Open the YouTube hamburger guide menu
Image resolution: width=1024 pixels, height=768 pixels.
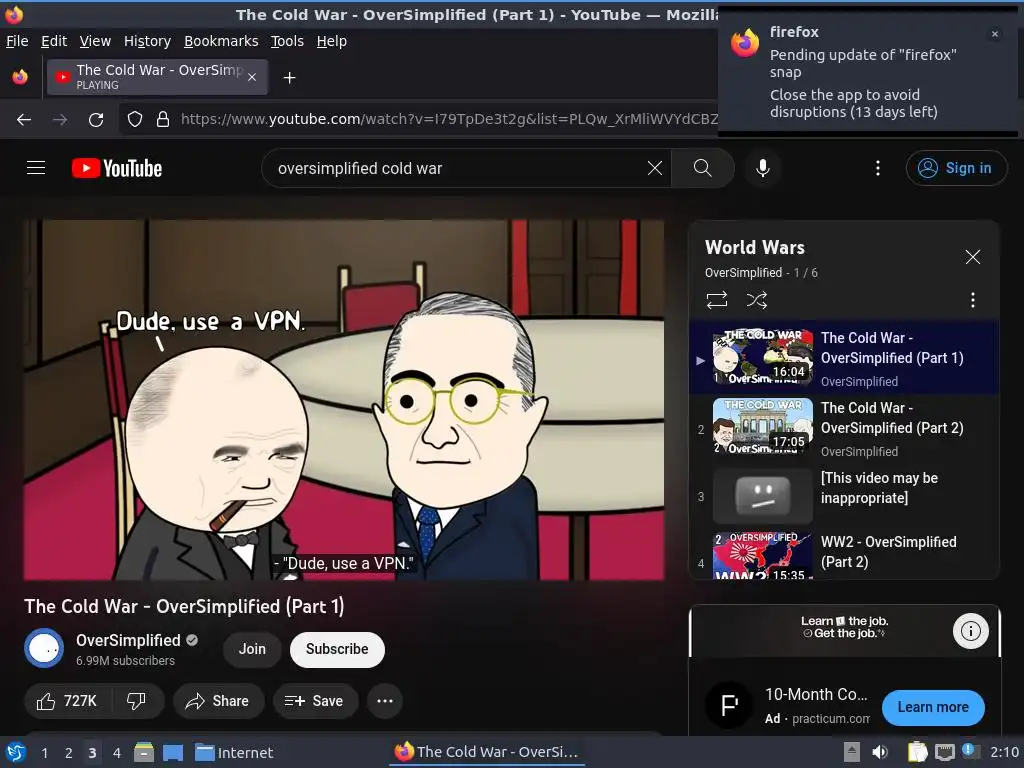36,168
